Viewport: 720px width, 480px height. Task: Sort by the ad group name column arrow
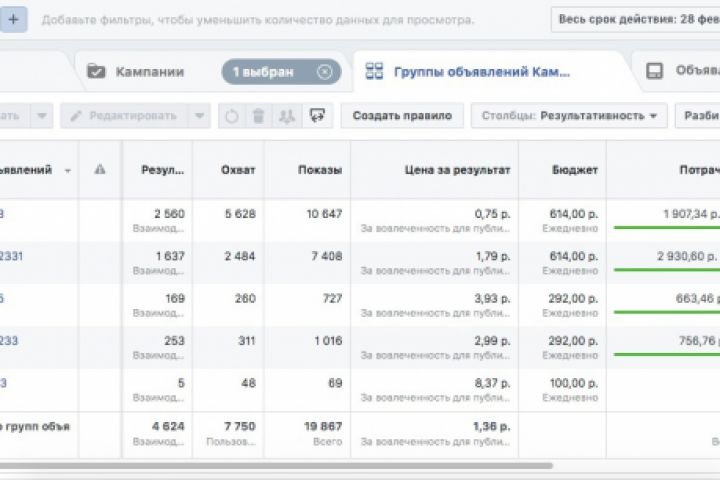[68, 170]
